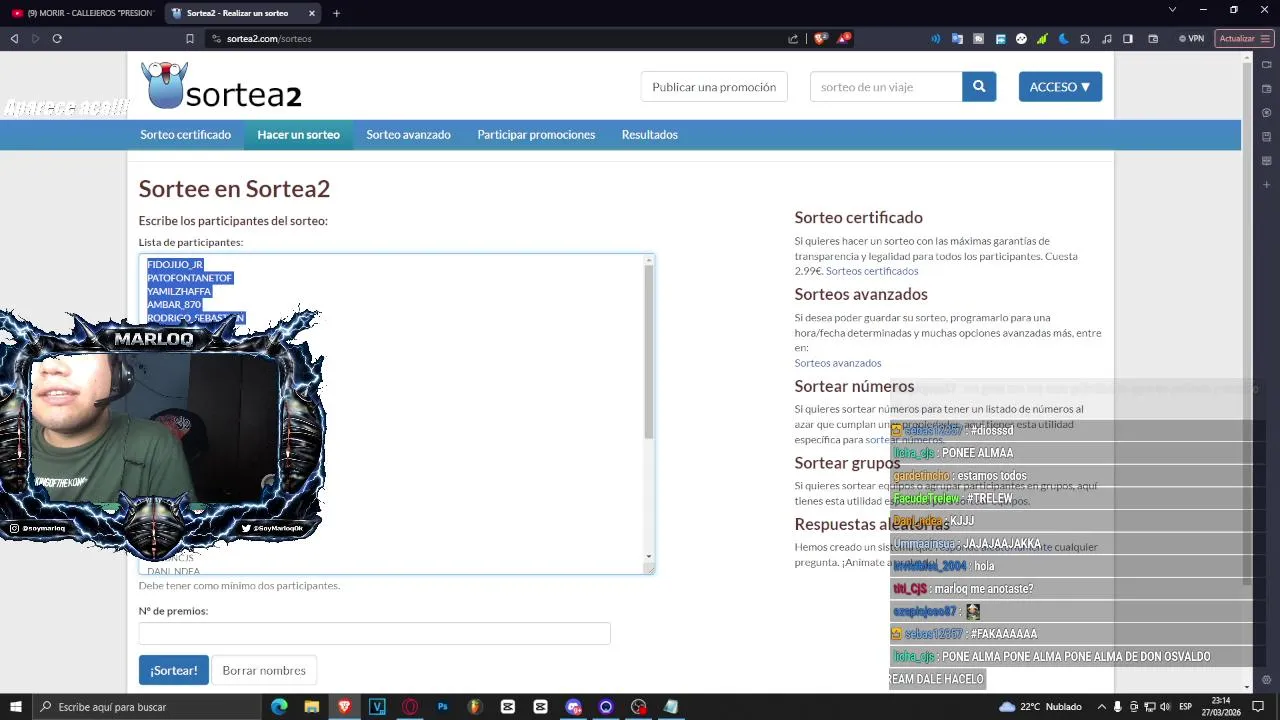This screenshot has width=1280, height=720.
Task: Click the ESP language indicator
Action: coord(1187,707)
